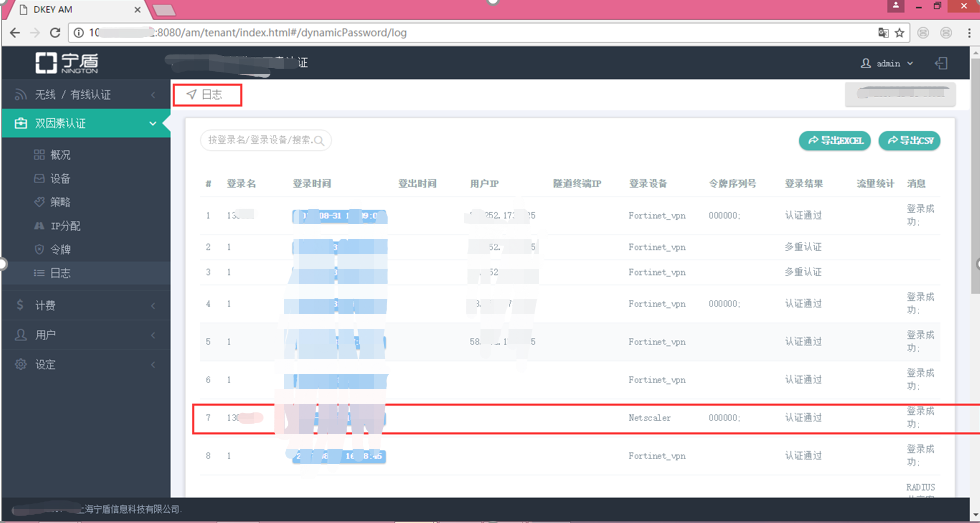Click the wireless signal icon beside 无线 / 有线认证
Screen dimensions: 980x523
point(21,95)
